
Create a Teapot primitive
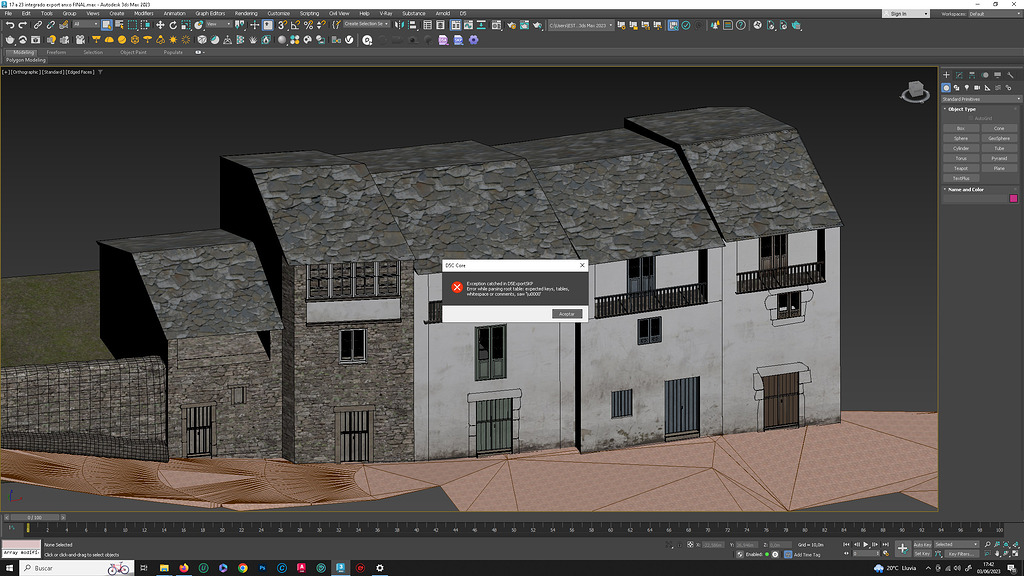coord(961,168)
